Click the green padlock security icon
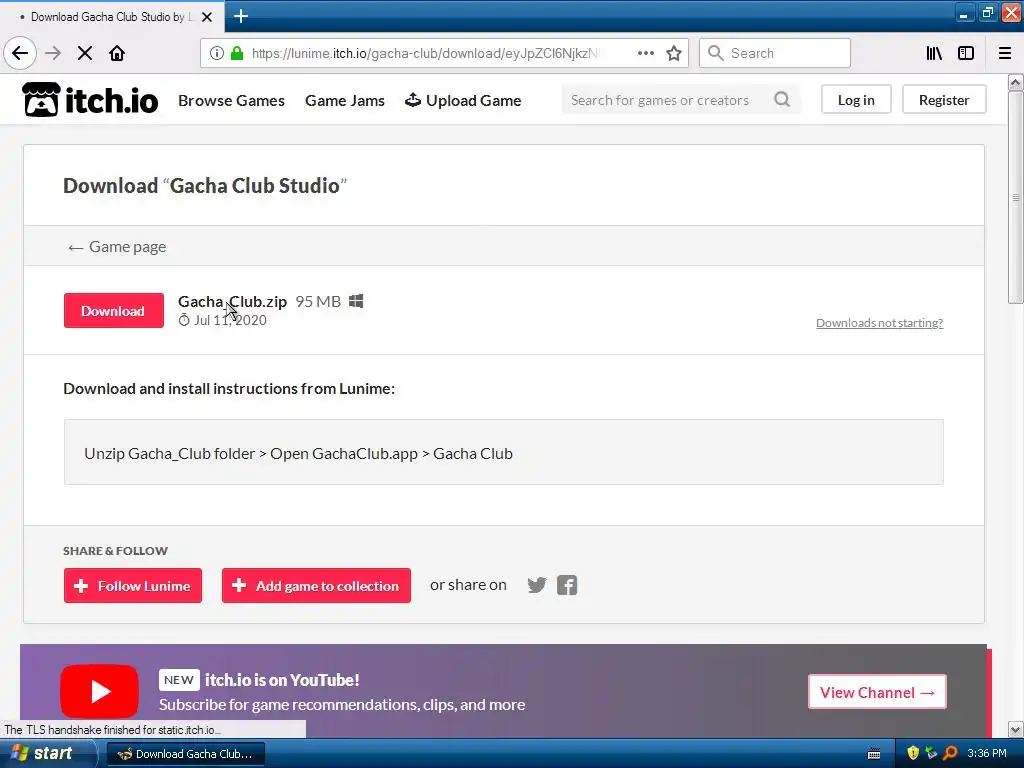 (x=237, y=53)
